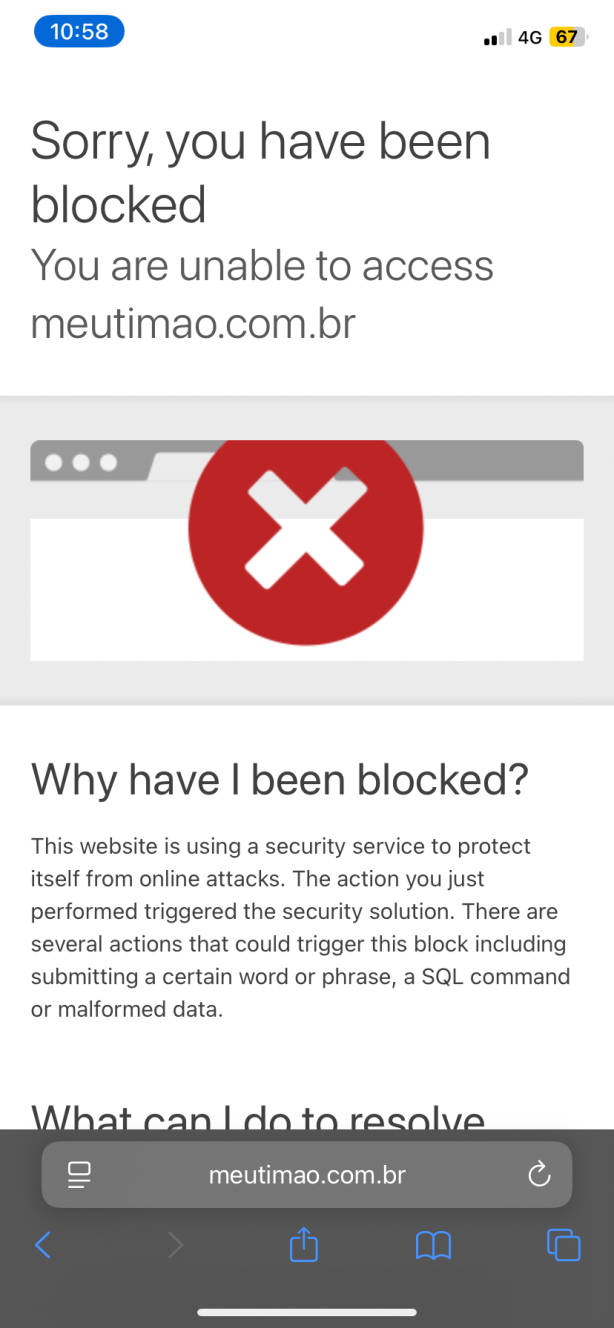Tap the blue 10:58 time pill
This screenshot has width=614, height=1328.
click(x=79, y=32)
